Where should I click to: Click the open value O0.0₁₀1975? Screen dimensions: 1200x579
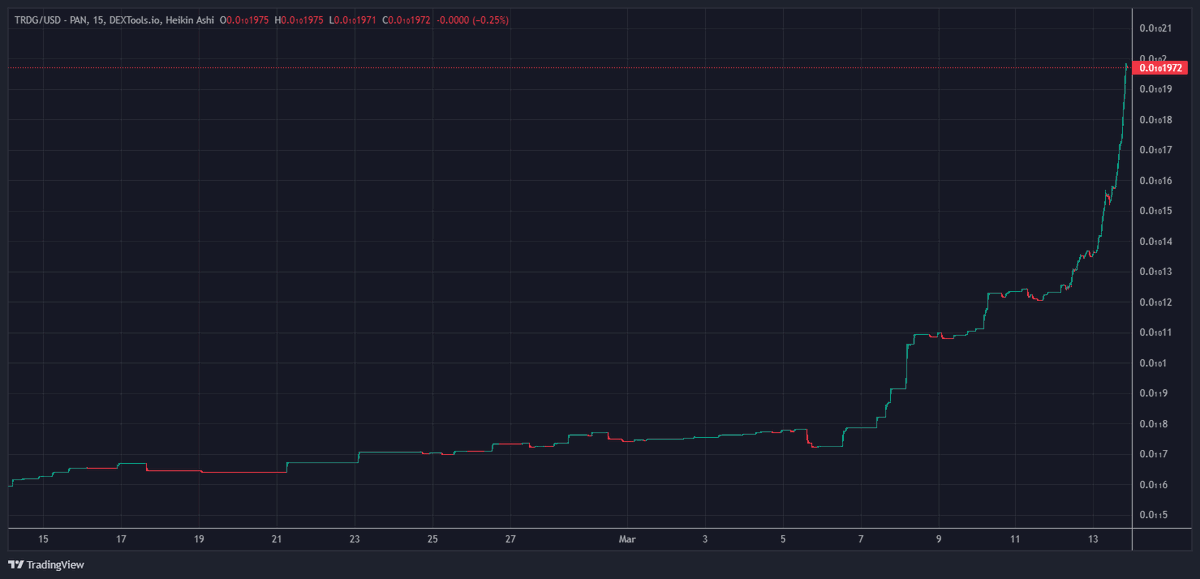tap(244, 20)
